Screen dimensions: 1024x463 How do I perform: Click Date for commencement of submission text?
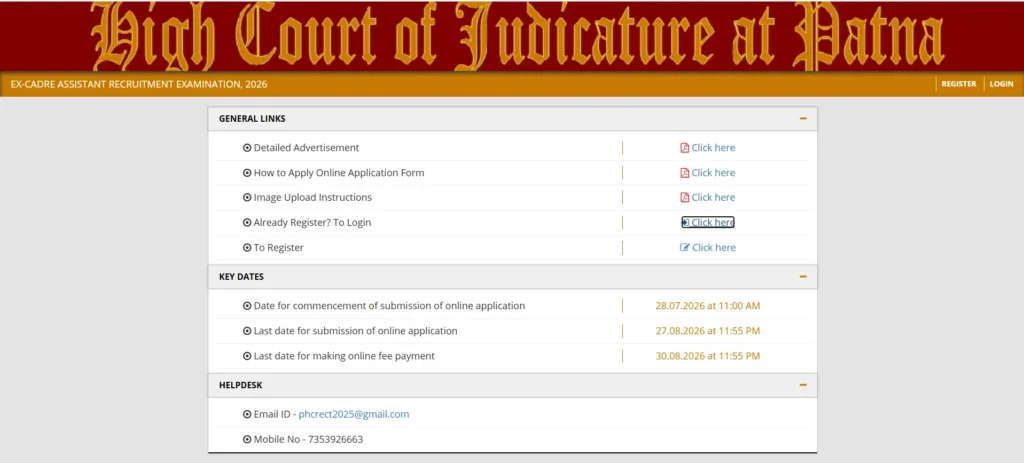[x=389, y=306]
